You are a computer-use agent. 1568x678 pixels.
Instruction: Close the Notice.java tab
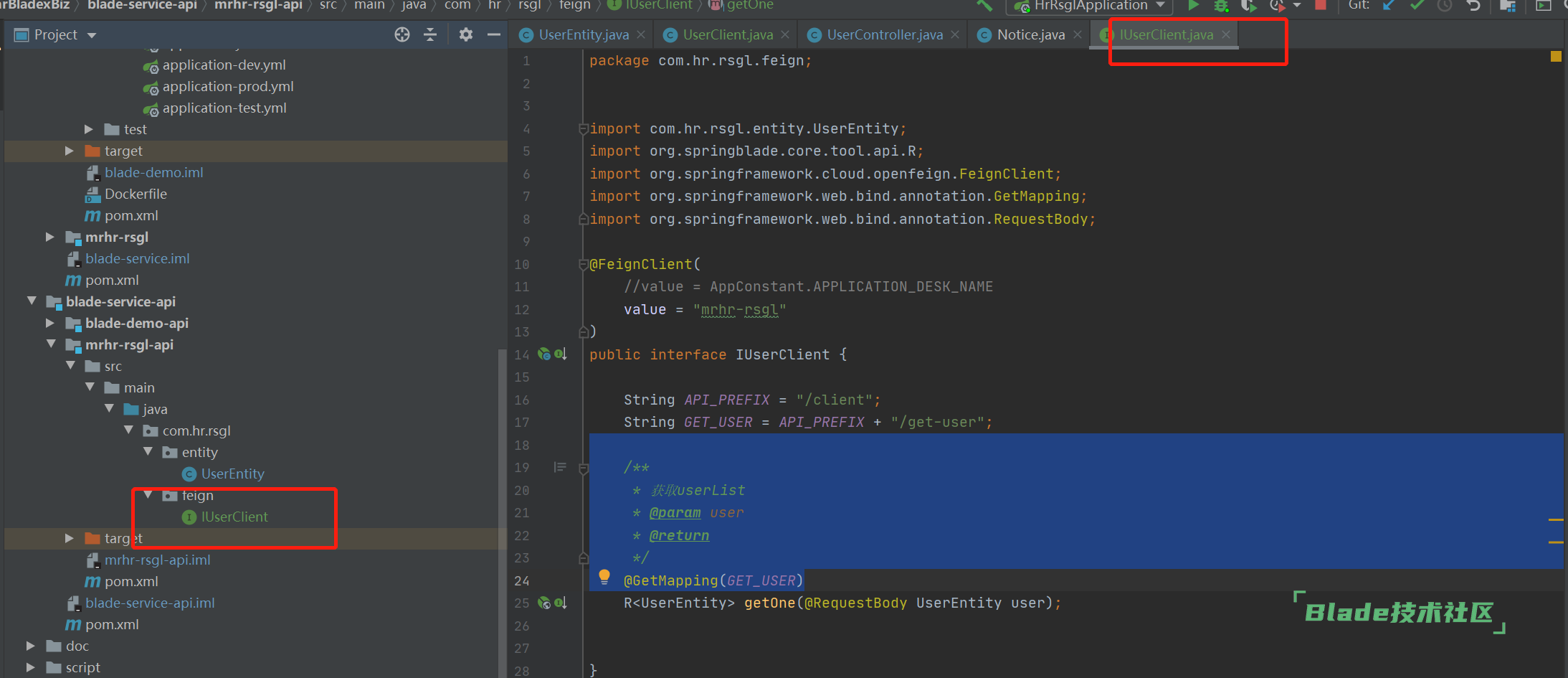pyautogui.click(x=1078, y=34)
